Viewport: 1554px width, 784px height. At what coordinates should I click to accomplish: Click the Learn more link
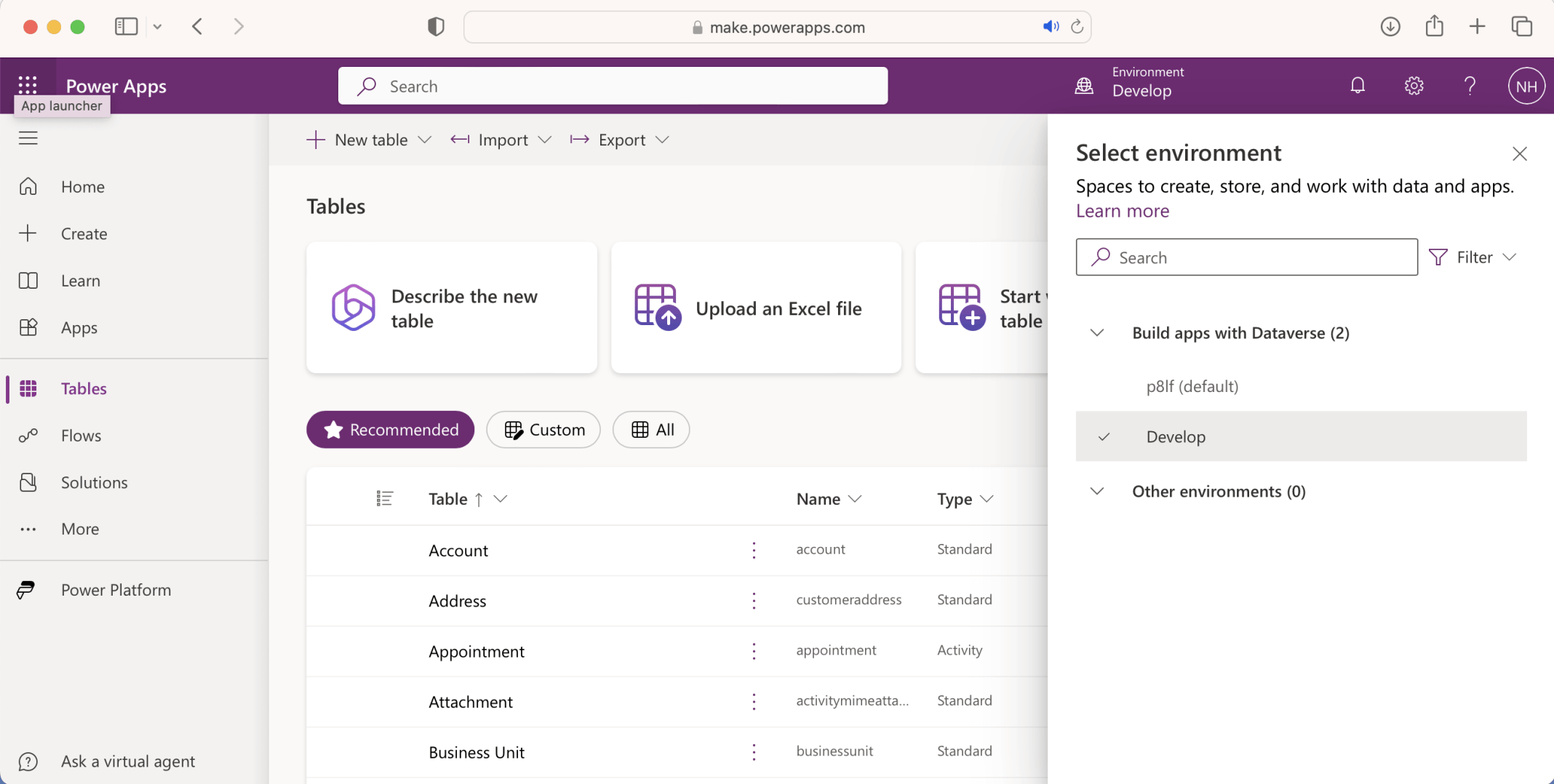tap(1123, 211)
